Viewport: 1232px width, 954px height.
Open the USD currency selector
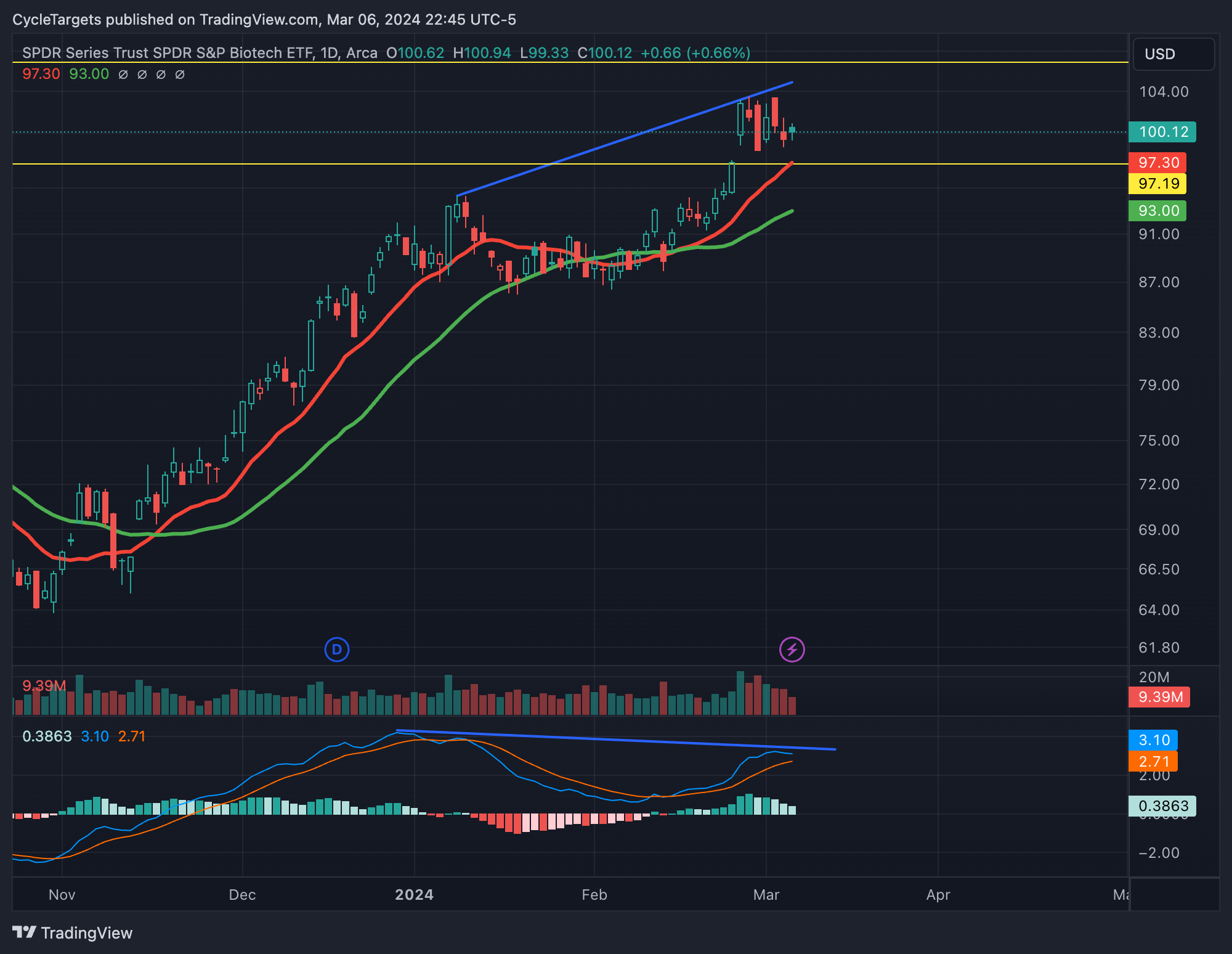(x=1173, y=54)
